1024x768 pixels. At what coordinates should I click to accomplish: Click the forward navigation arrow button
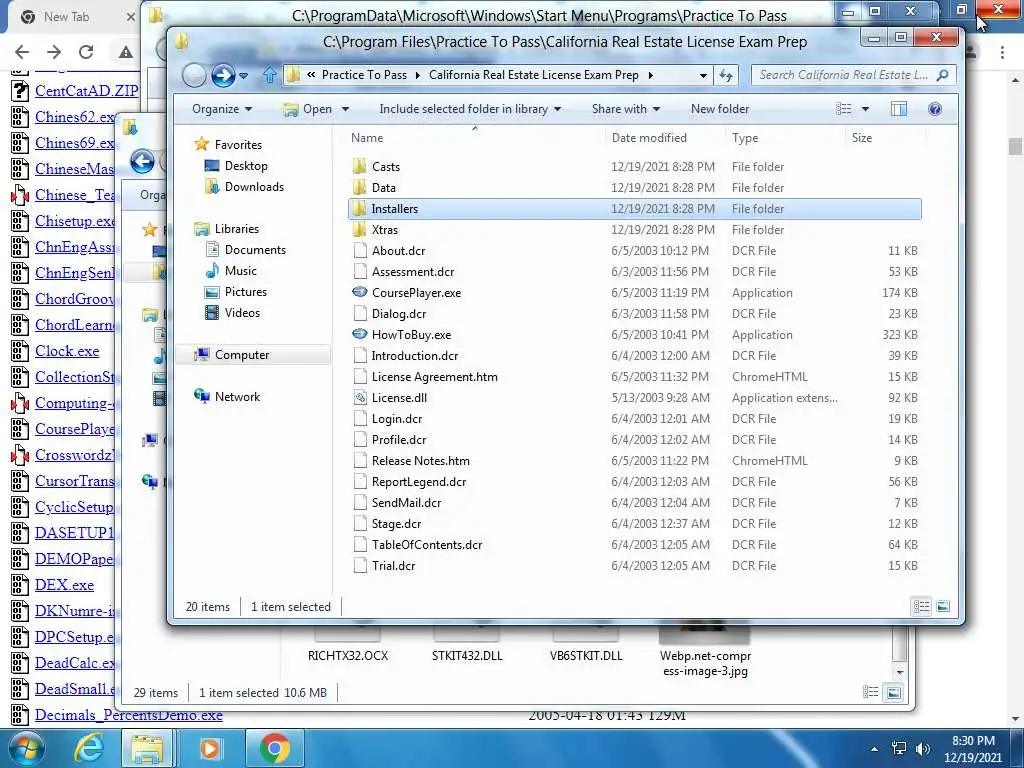[223, 75]
